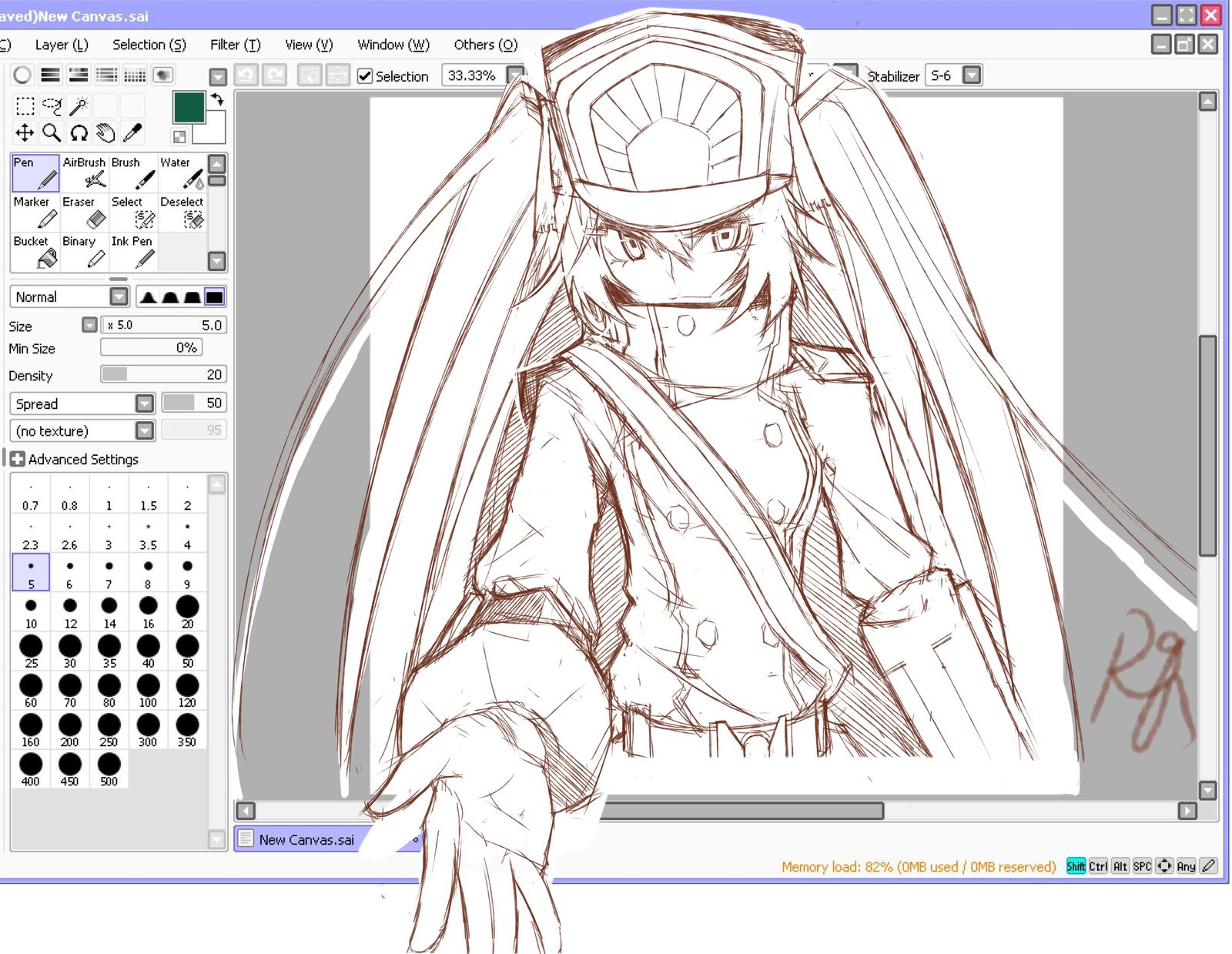Activate the rectangular selection tool
This screenshot has width=1232, height=954.
point(25,105)
